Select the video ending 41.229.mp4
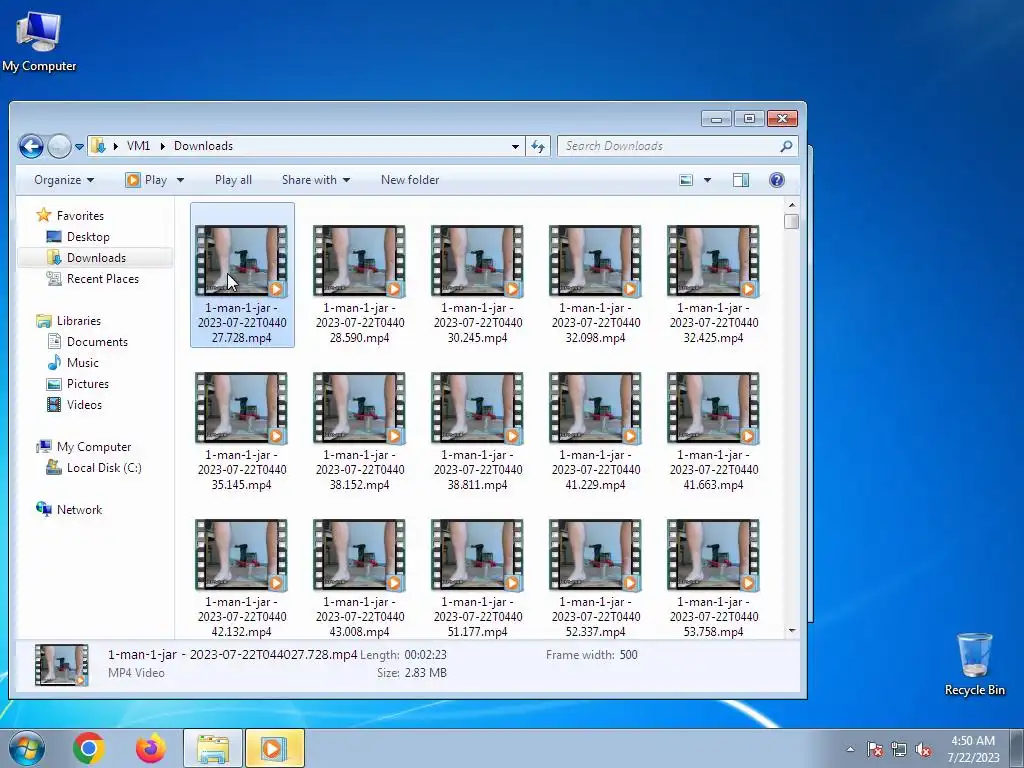Image resolution: width=1024 pixels, height=768 pixels. click(x=595, y=431)
